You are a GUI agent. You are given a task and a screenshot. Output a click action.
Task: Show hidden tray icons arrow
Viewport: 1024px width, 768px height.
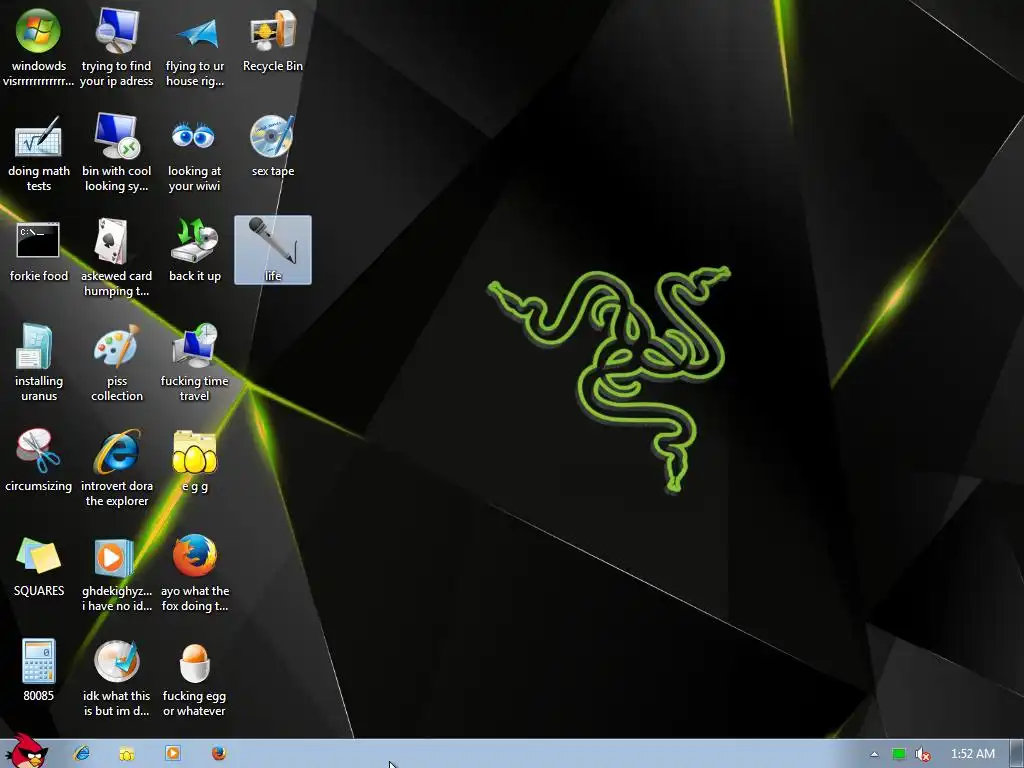[x=874, y=754]
